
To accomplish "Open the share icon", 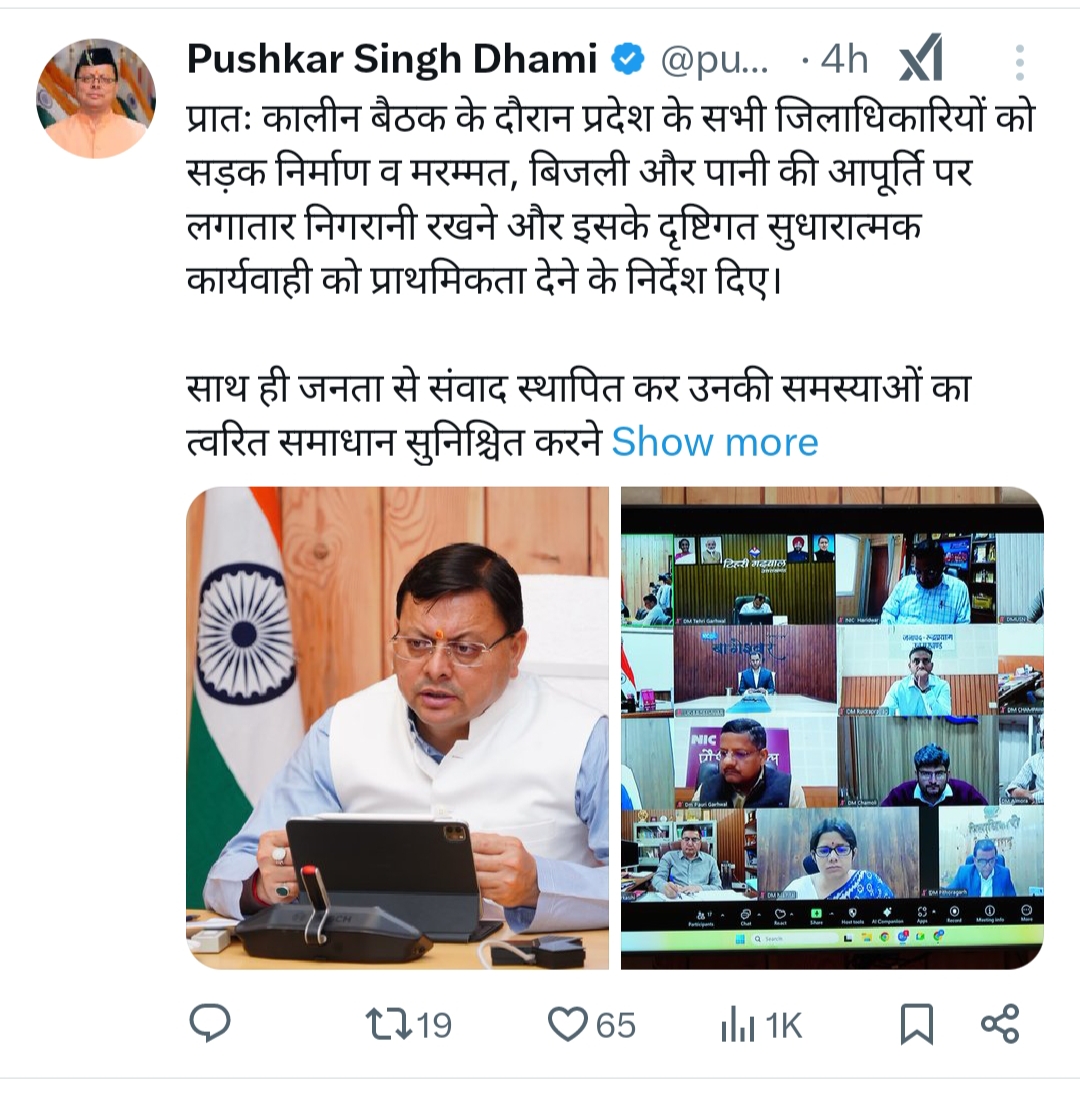I will (x=1000, y=1024).
